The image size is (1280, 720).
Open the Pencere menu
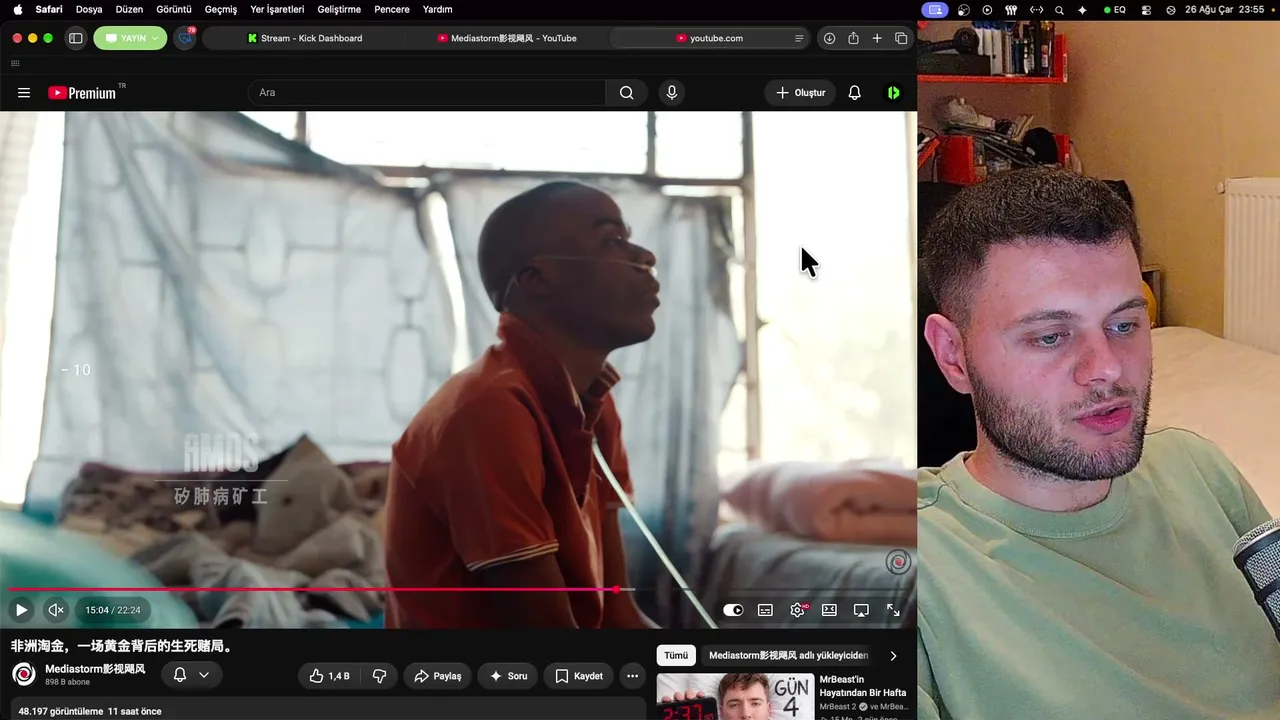[x=392, y=9]
